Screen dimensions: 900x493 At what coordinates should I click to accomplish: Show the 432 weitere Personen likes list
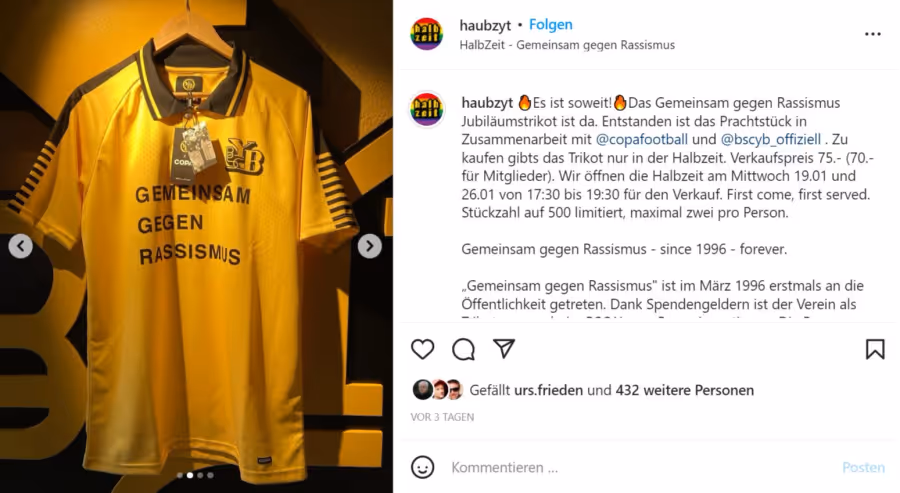tap(685, 390)
